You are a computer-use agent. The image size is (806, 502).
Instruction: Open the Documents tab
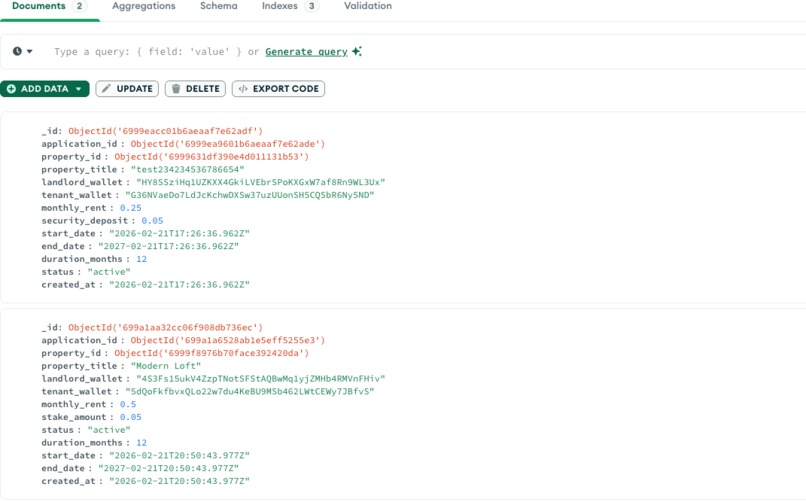pos(49,7)
